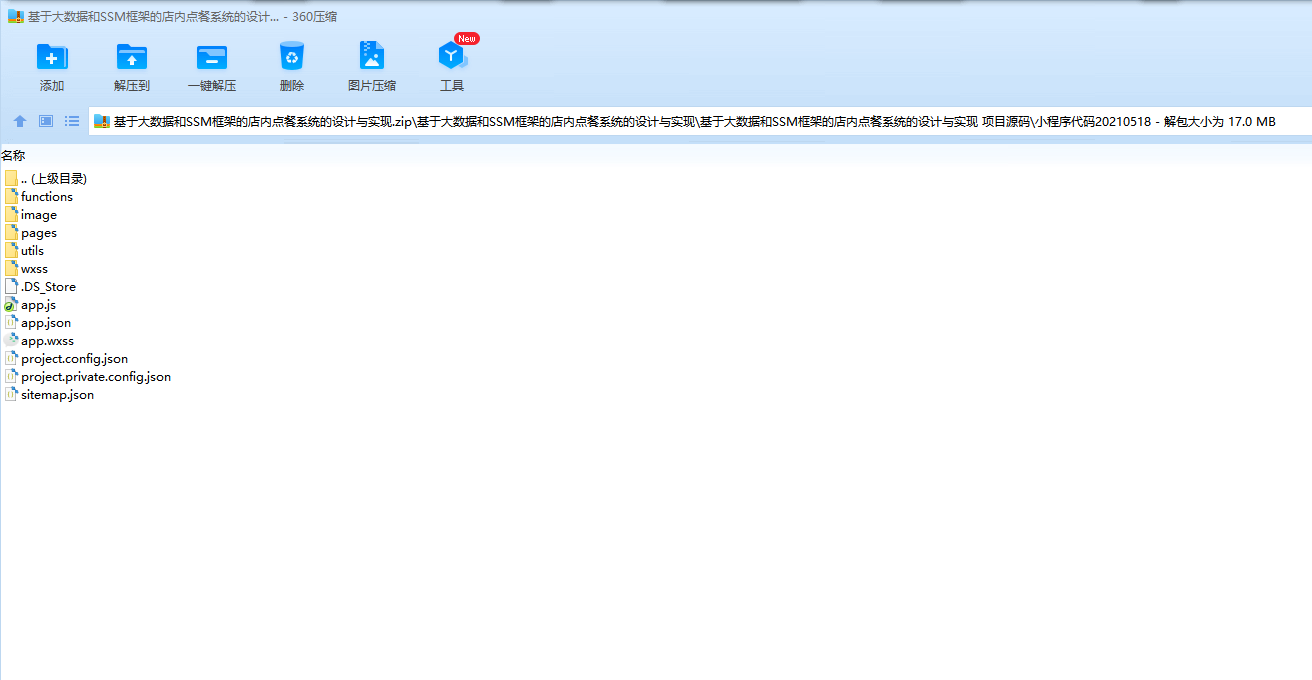Select the functions folder
1312x680 pixels.
39,196
